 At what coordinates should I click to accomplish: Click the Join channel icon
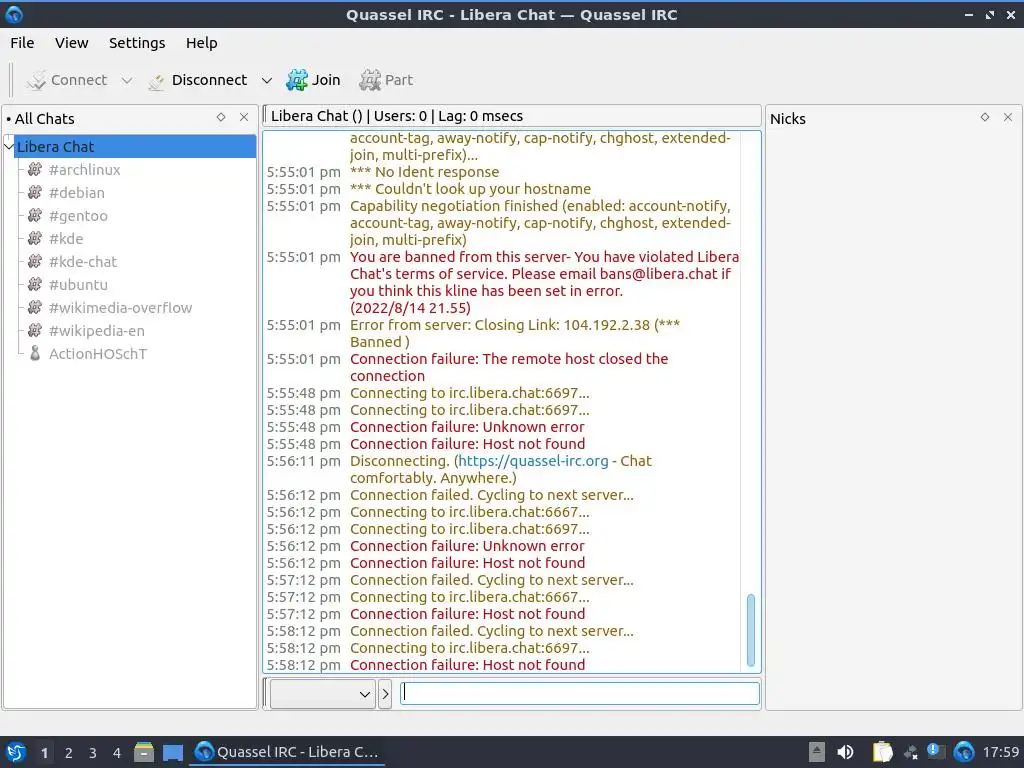click(x=297, y=80)
